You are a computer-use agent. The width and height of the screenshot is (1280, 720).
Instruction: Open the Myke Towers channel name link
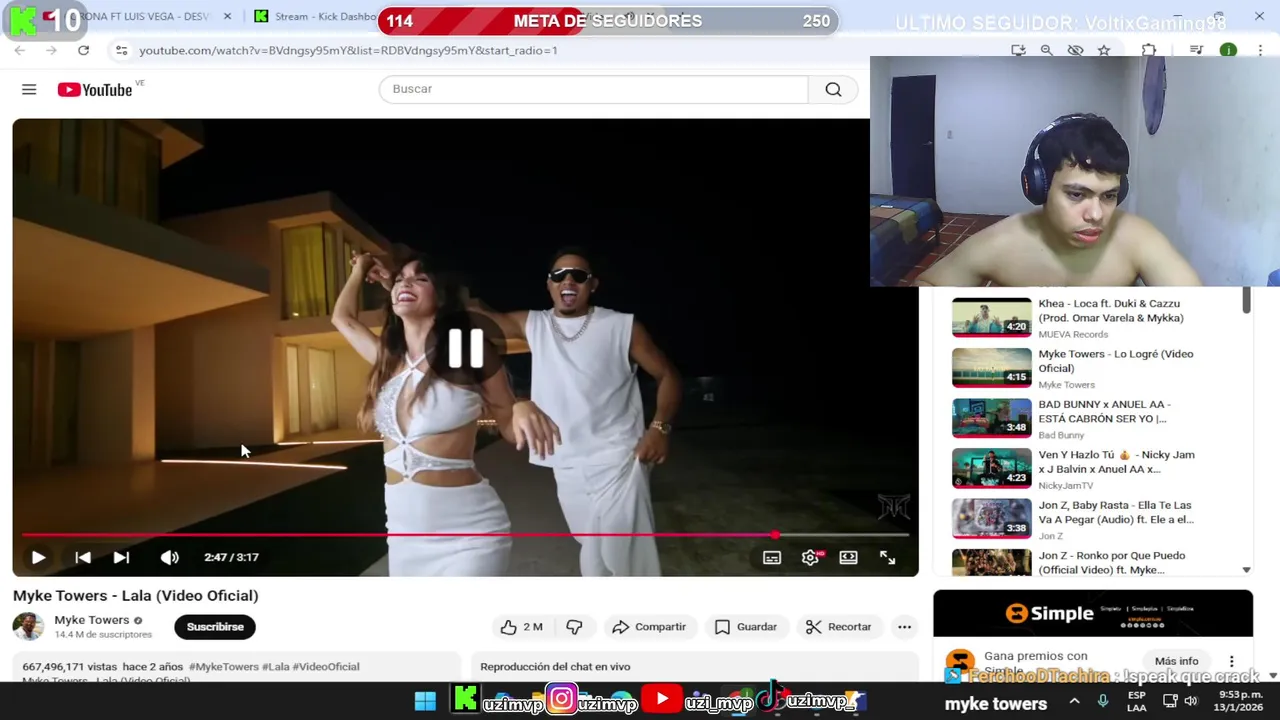pos(92,620)
